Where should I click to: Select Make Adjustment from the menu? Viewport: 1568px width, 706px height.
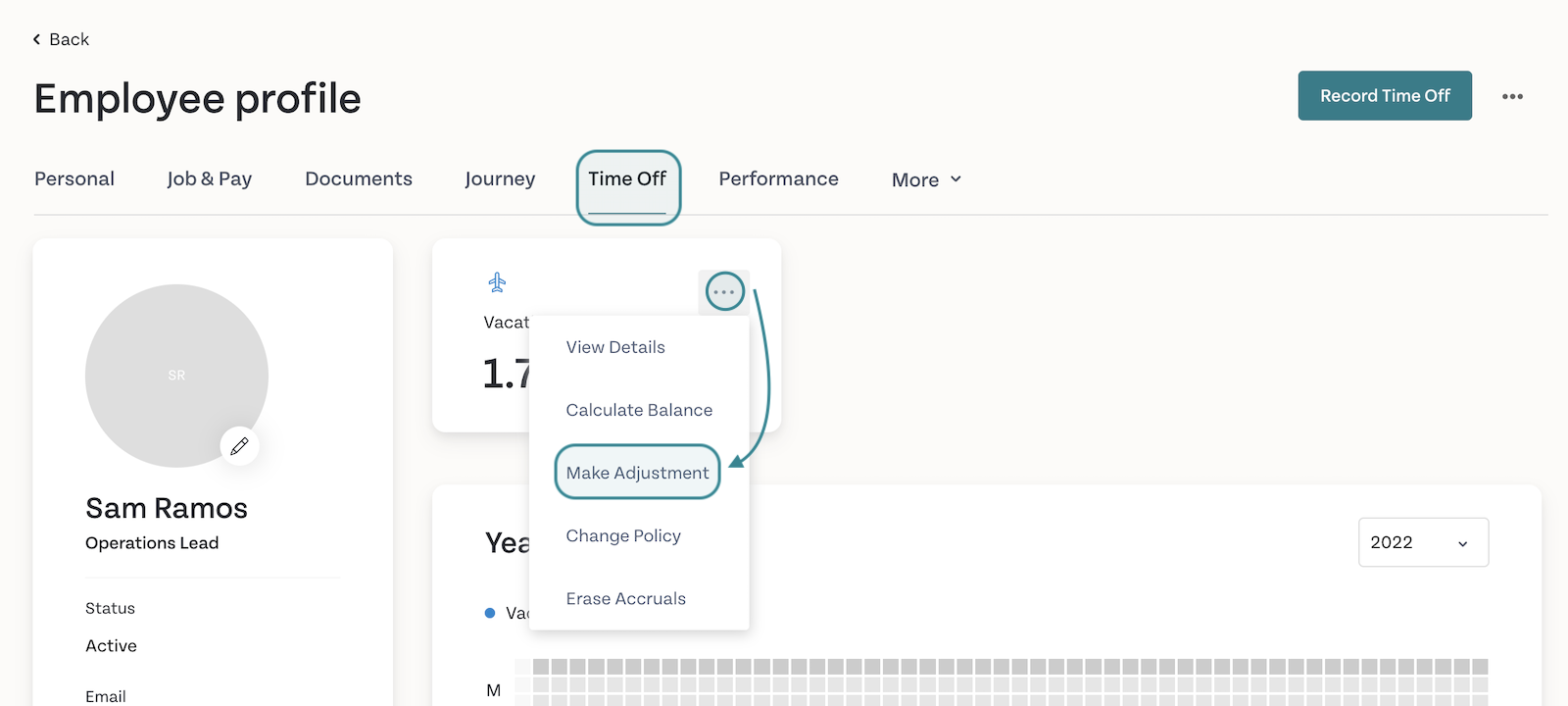click(x=637, y=473)
